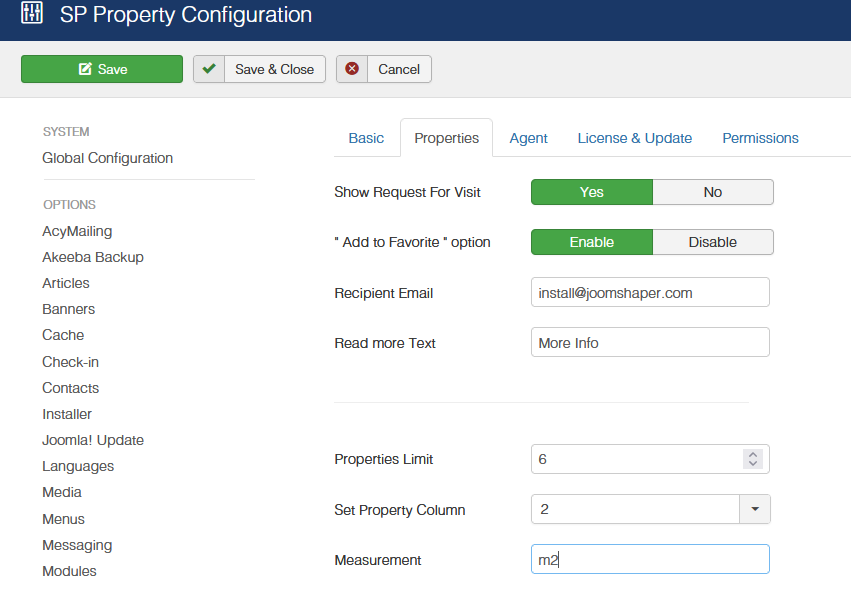The height and width of the screenshot is (592, 851).
Task: Select Joomla! Update in the options list
Action: point(93,440)
